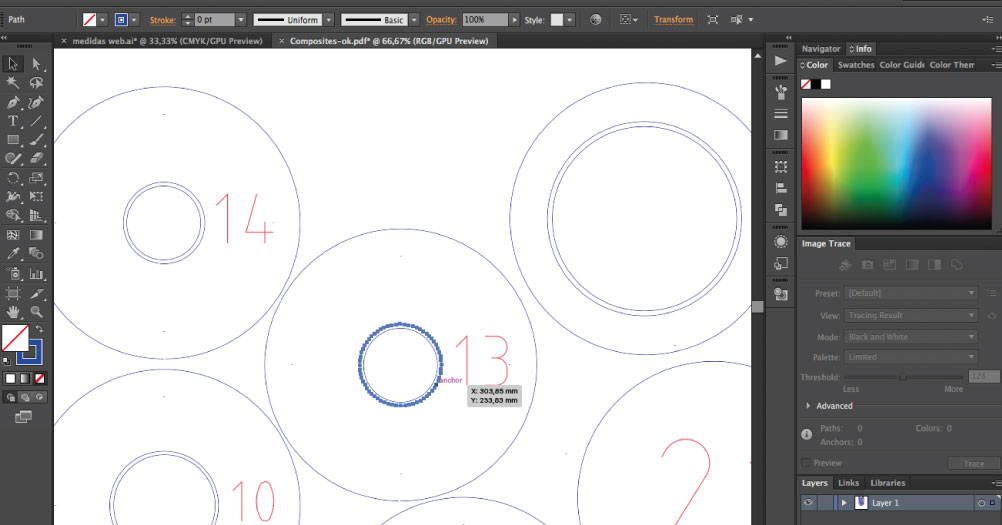Select the Lasso tool

(36, 83)
